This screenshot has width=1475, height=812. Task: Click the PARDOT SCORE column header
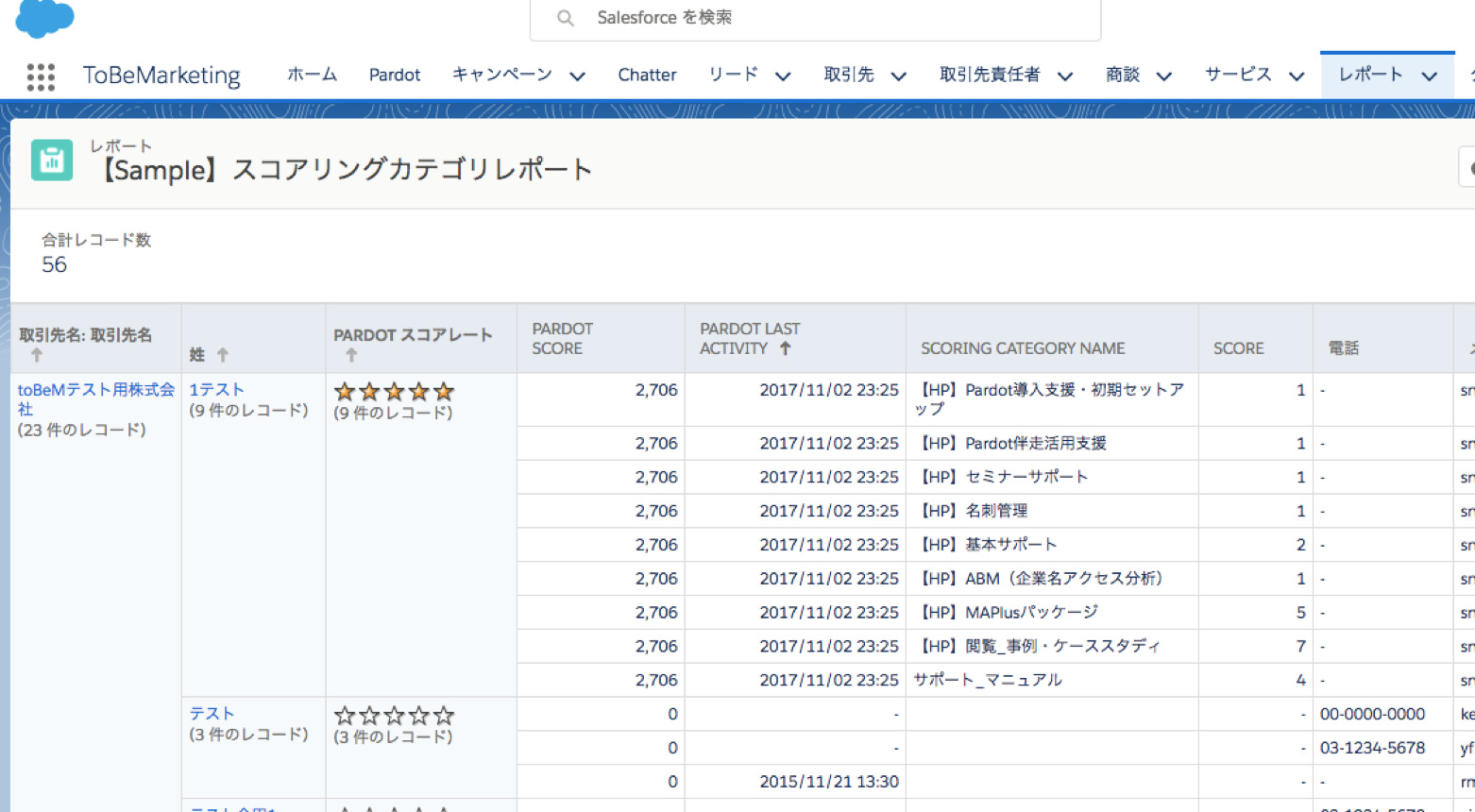562,338
